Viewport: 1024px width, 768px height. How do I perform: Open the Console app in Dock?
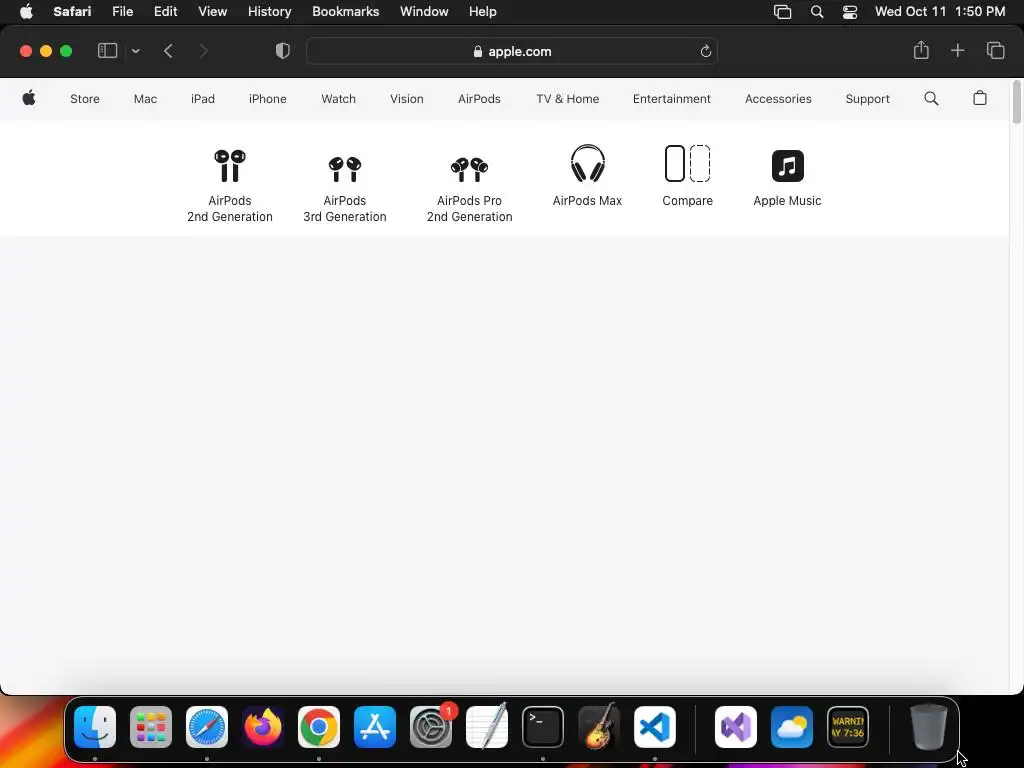coord(848,727)
